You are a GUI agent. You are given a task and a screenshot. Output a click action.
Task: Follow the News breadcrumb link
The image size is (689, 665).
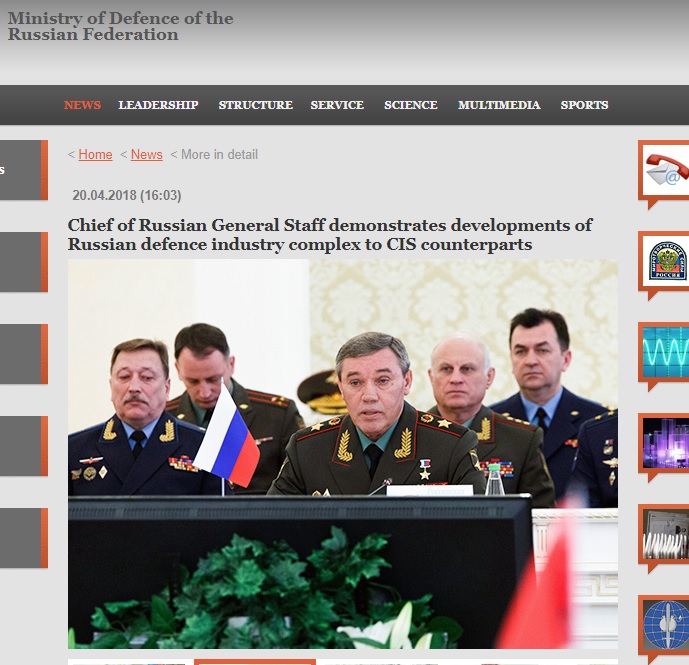tap(147, 155)
